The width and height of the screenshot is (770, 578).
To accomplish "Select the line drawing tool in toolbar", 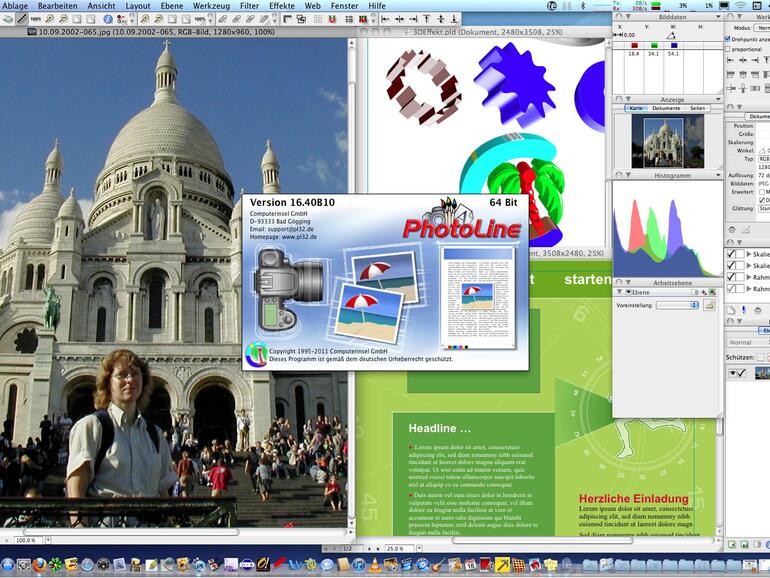I will [22, 19].
